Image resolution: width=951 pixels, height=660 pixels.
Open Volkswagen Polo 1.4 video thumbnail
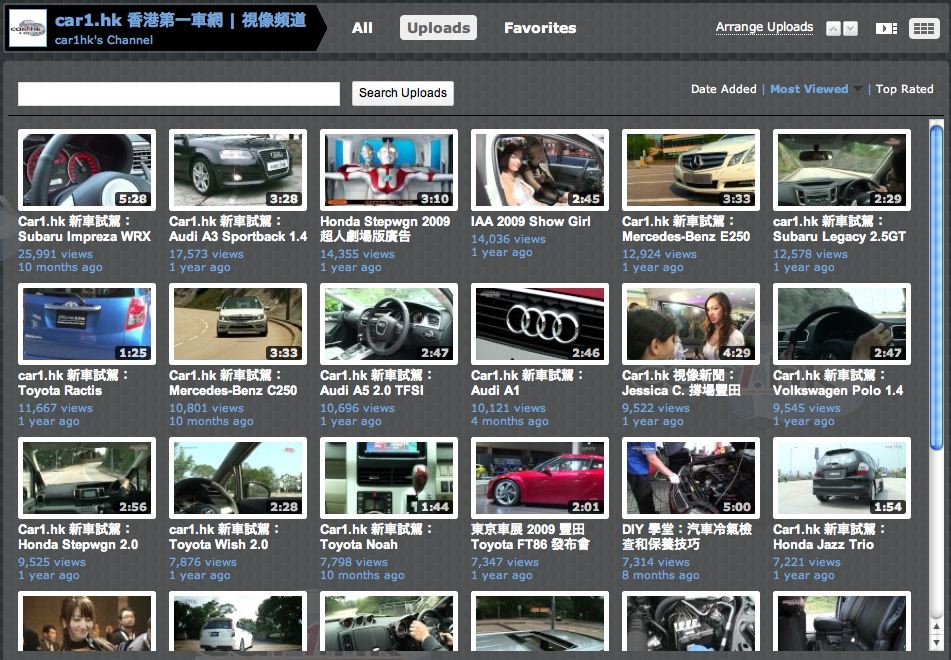[x=842, y=324]
